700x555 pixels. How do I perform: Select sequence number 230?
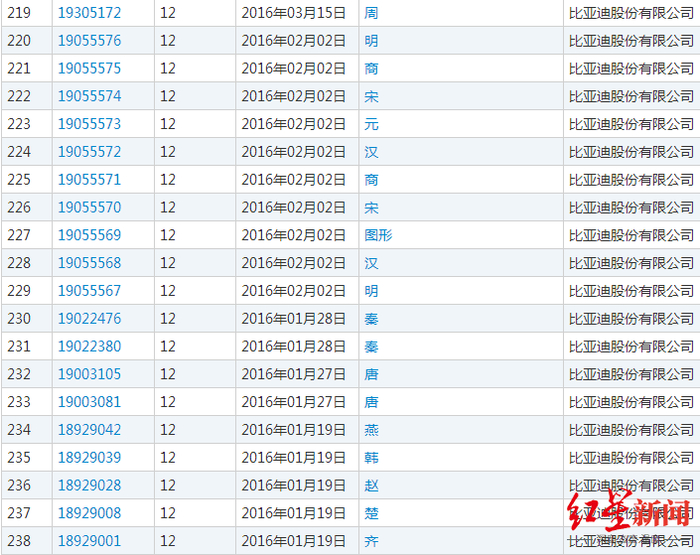(19, 318)
